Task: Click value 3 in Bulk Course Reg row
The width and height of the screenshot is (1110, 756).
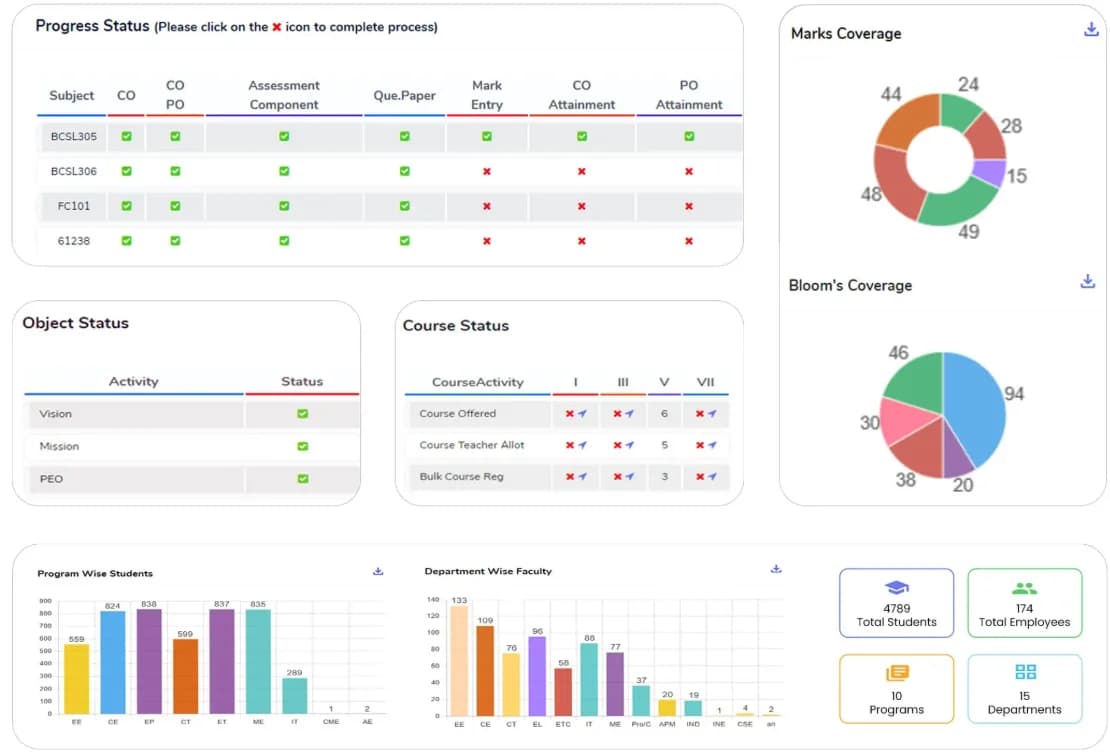Action: click(664, 476)
